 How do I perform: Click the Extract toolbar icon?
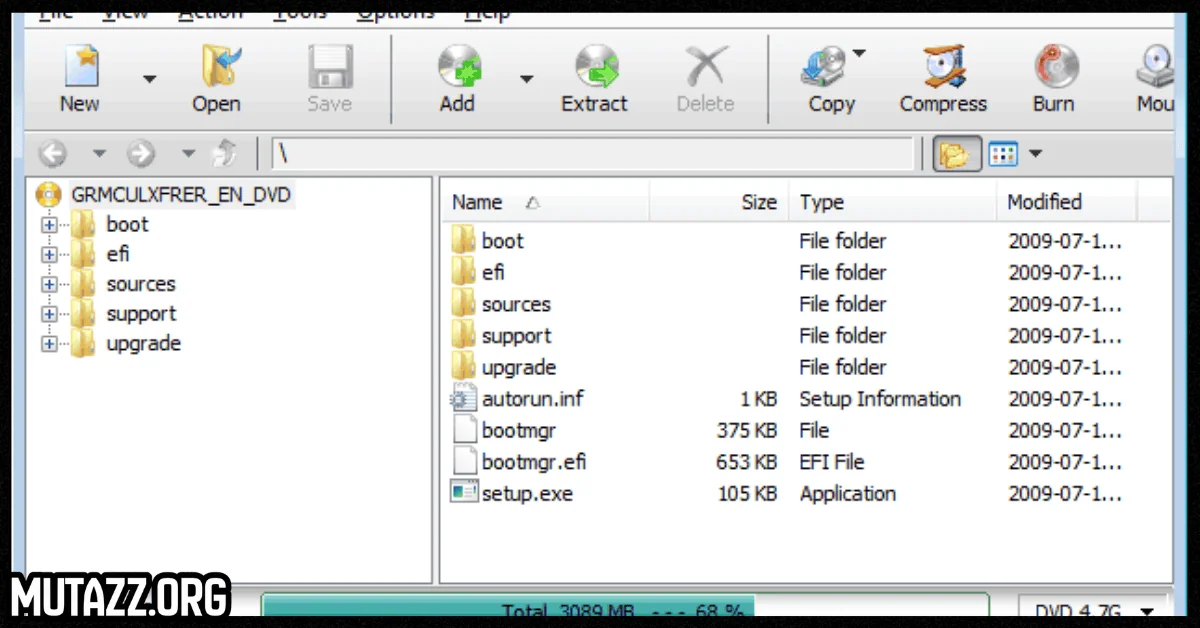pyautogui.click(x=594, y=68)
